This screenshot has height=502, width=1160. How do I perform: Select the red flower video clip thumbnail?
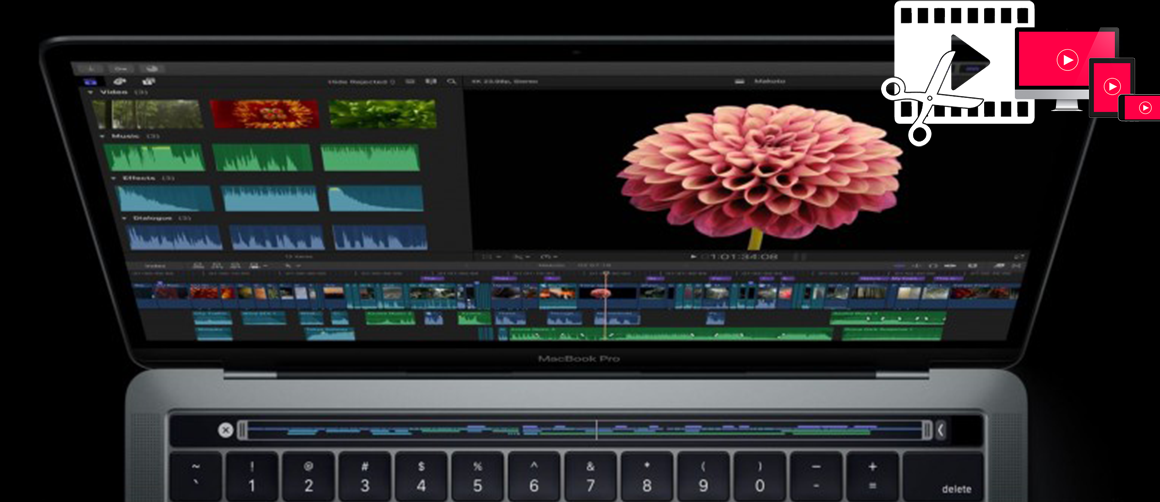pos(265,114)
